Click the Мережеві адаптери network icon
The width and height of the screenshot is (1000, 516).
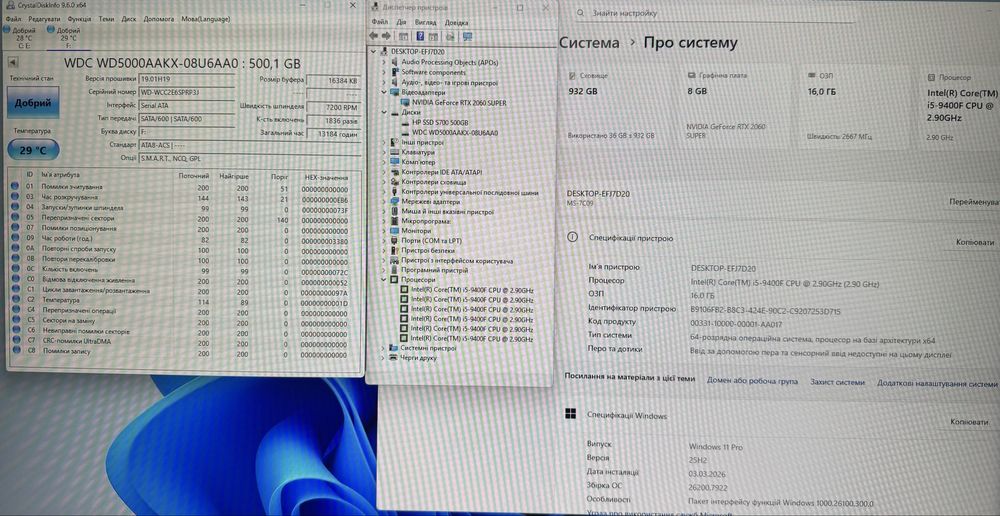[x=393, y=202]
